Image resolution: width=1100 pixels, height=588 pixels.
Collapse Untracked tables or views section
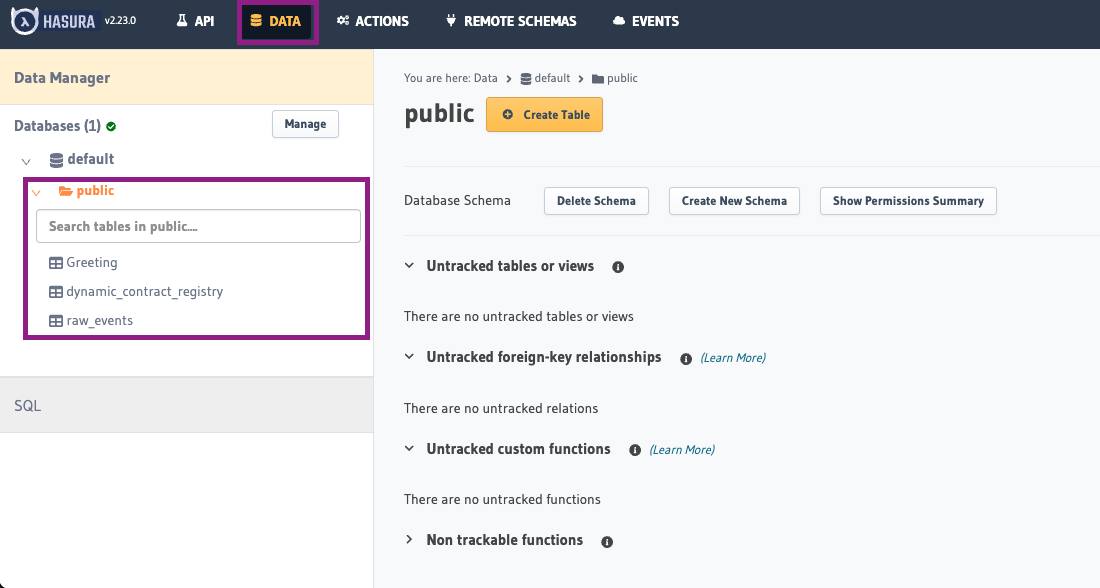click(x=409, y=266)
